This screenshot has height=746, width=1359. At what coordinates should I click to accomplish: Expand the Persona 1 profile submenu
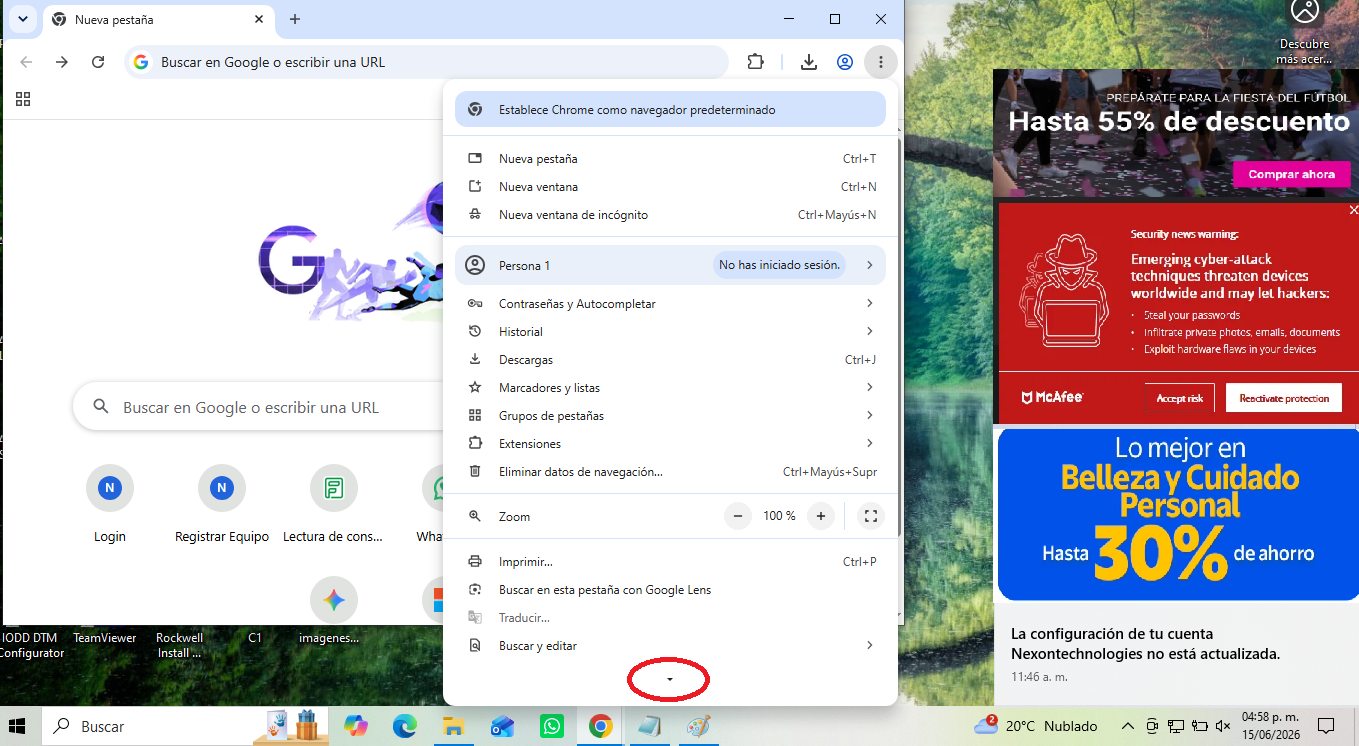[670, 265]
